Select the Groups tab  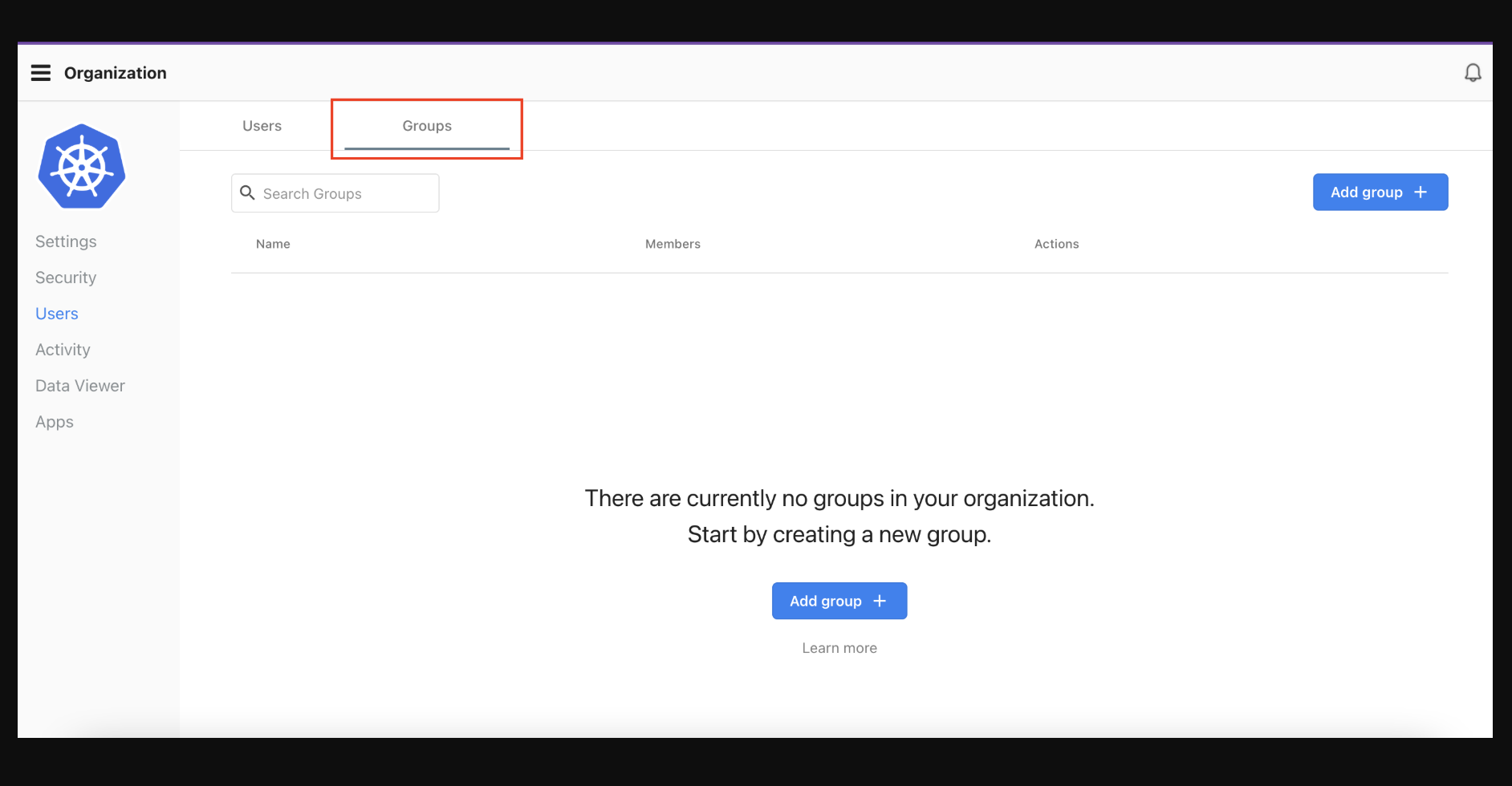pyautogui.click(x=427, y=126)
